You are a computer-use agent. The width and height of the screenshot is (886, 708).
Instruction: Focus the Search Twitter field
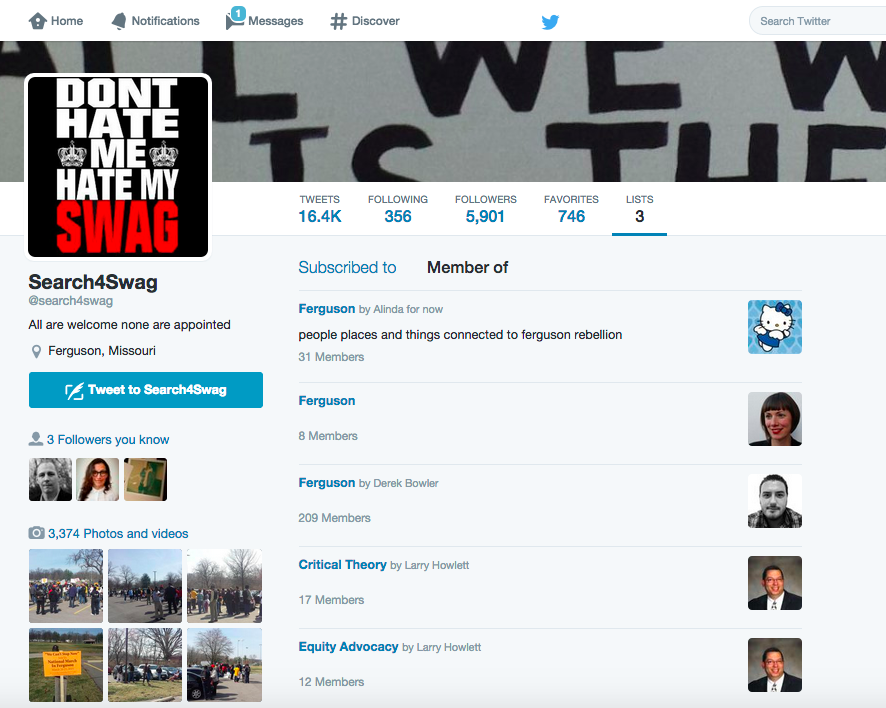coord(817,21)
